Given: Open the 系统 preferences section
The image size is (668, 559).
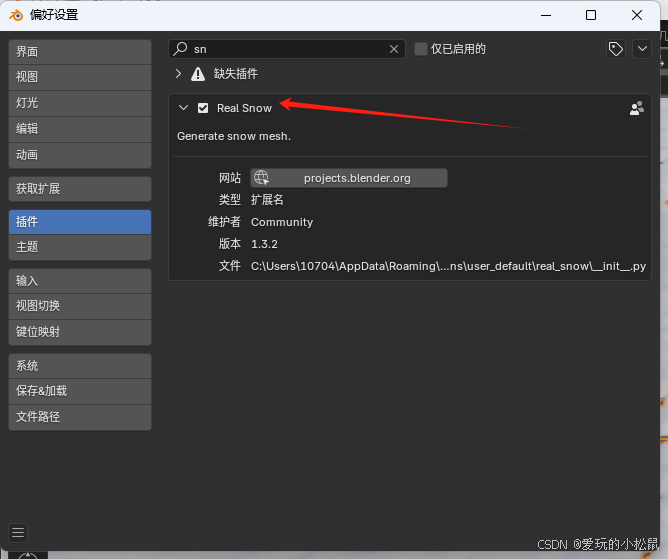Looking at the screenshot, I should [80, 366].
